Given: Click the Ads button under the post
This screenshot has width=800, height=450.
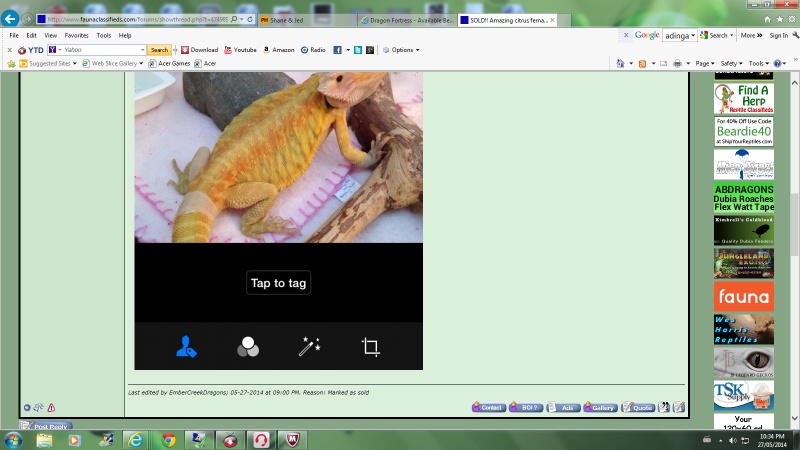Looking at the screenshot, I should [x=563, y=407].
